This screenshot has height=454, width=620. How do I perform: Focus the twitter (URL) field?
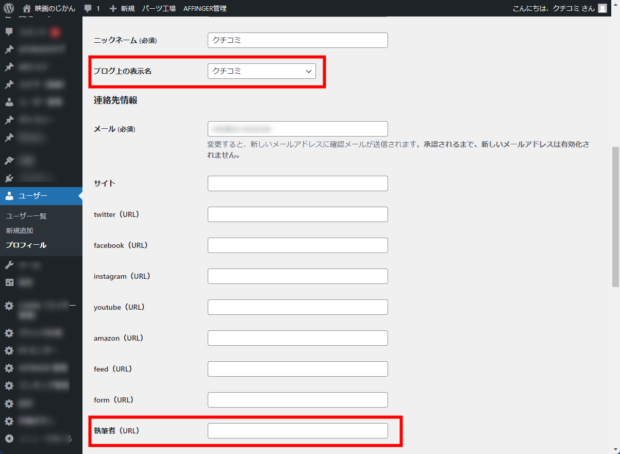297,214
